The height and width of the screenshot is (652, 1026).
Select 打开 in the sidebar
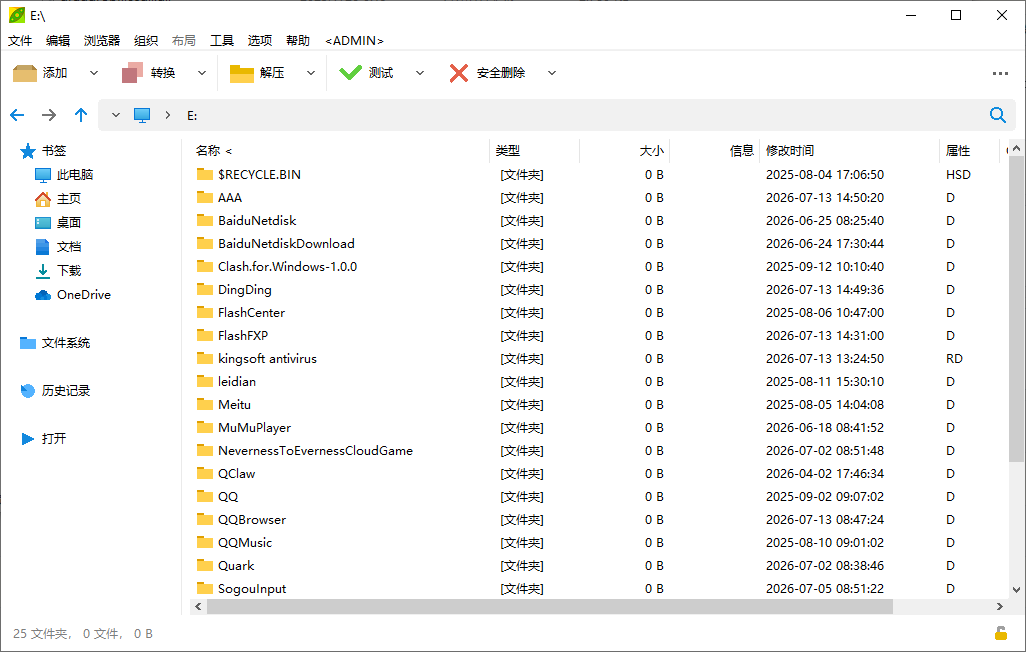[43, 439]
